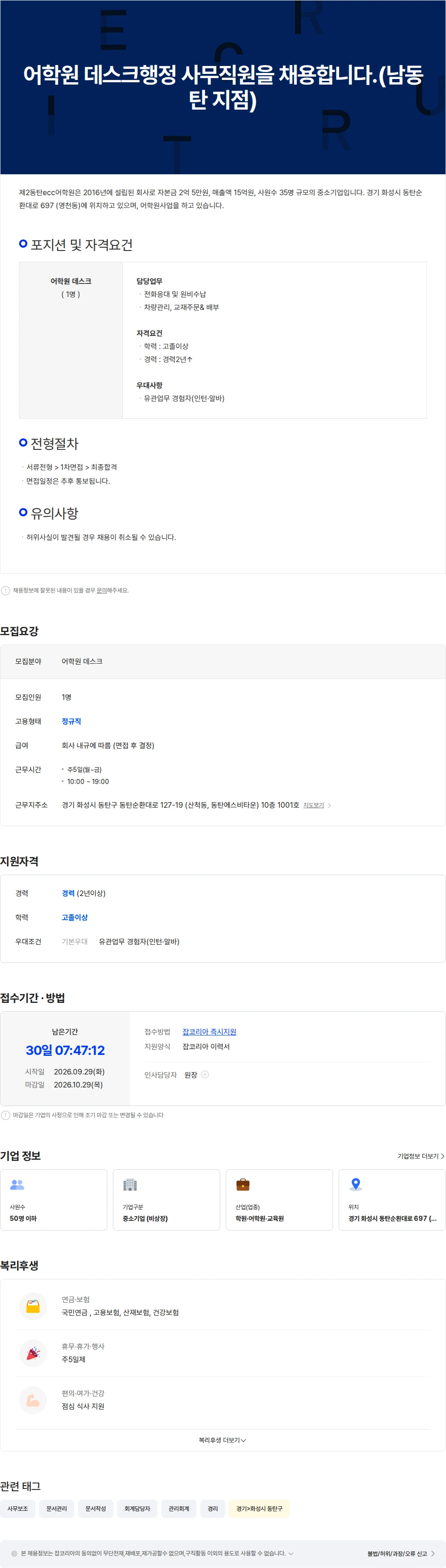Select the 사무보조 tag

pos(18,1509)
